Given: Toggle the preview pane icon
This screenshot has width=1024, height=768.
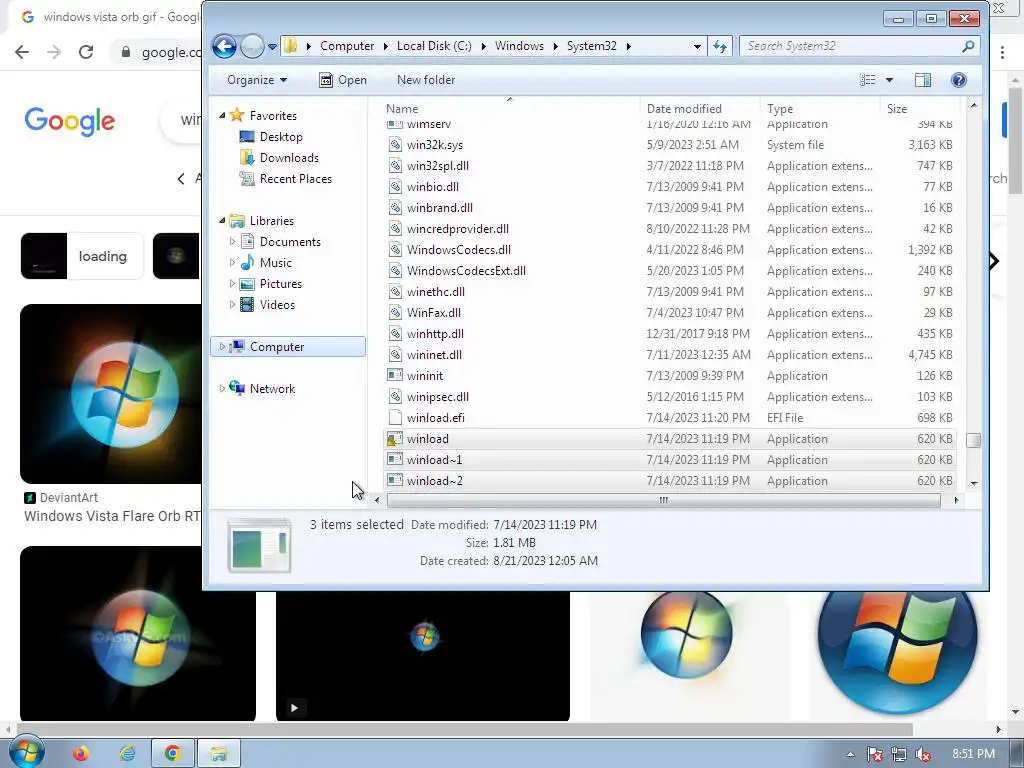Looking at the screenshot, I should pos(923,80).
